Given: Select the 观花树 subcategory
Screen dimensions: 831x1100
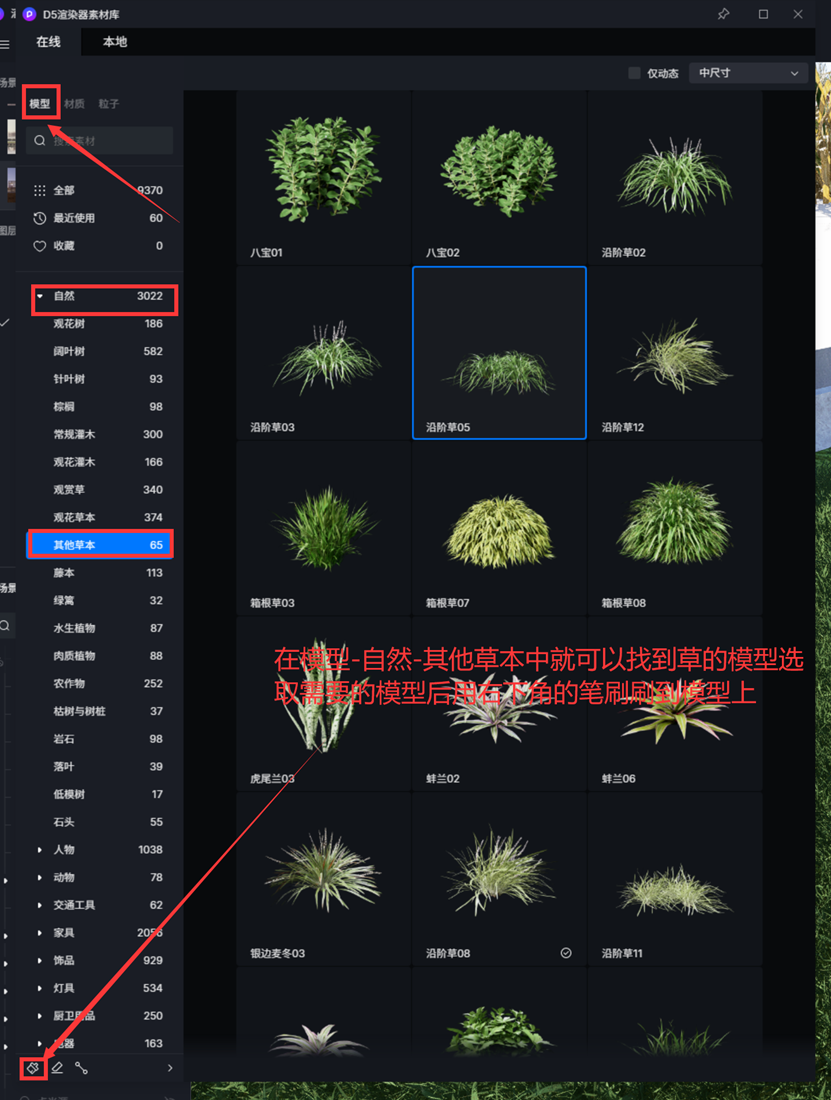Looking at the screenshot, I should point(100,323).
